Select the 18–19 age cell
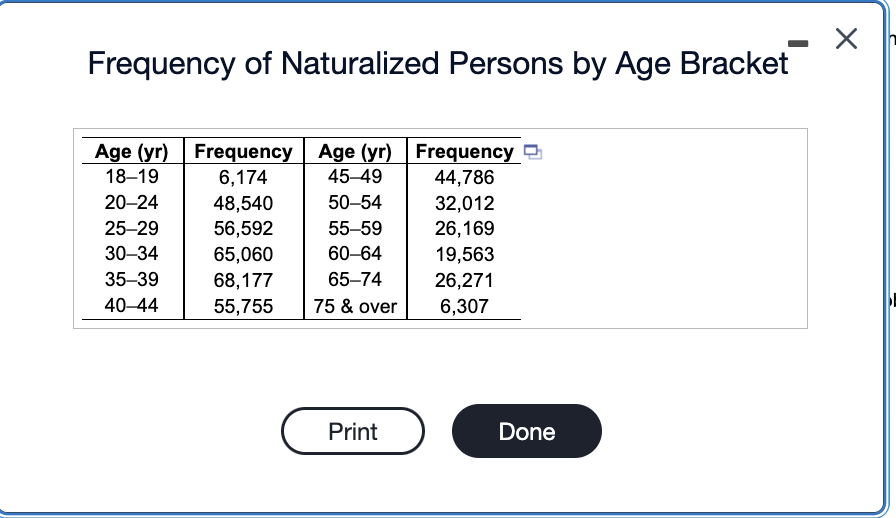 pos(132,177)
